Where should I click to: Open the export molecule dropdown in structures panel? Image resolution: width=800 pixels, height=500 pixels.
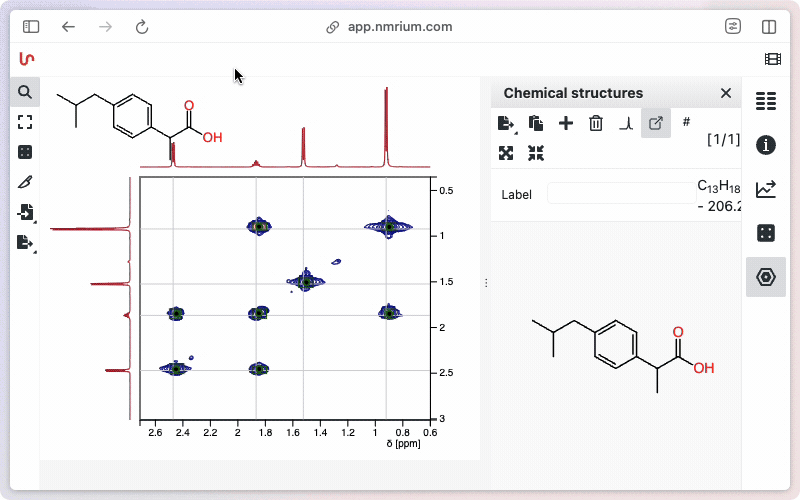[x=506, y=123]
